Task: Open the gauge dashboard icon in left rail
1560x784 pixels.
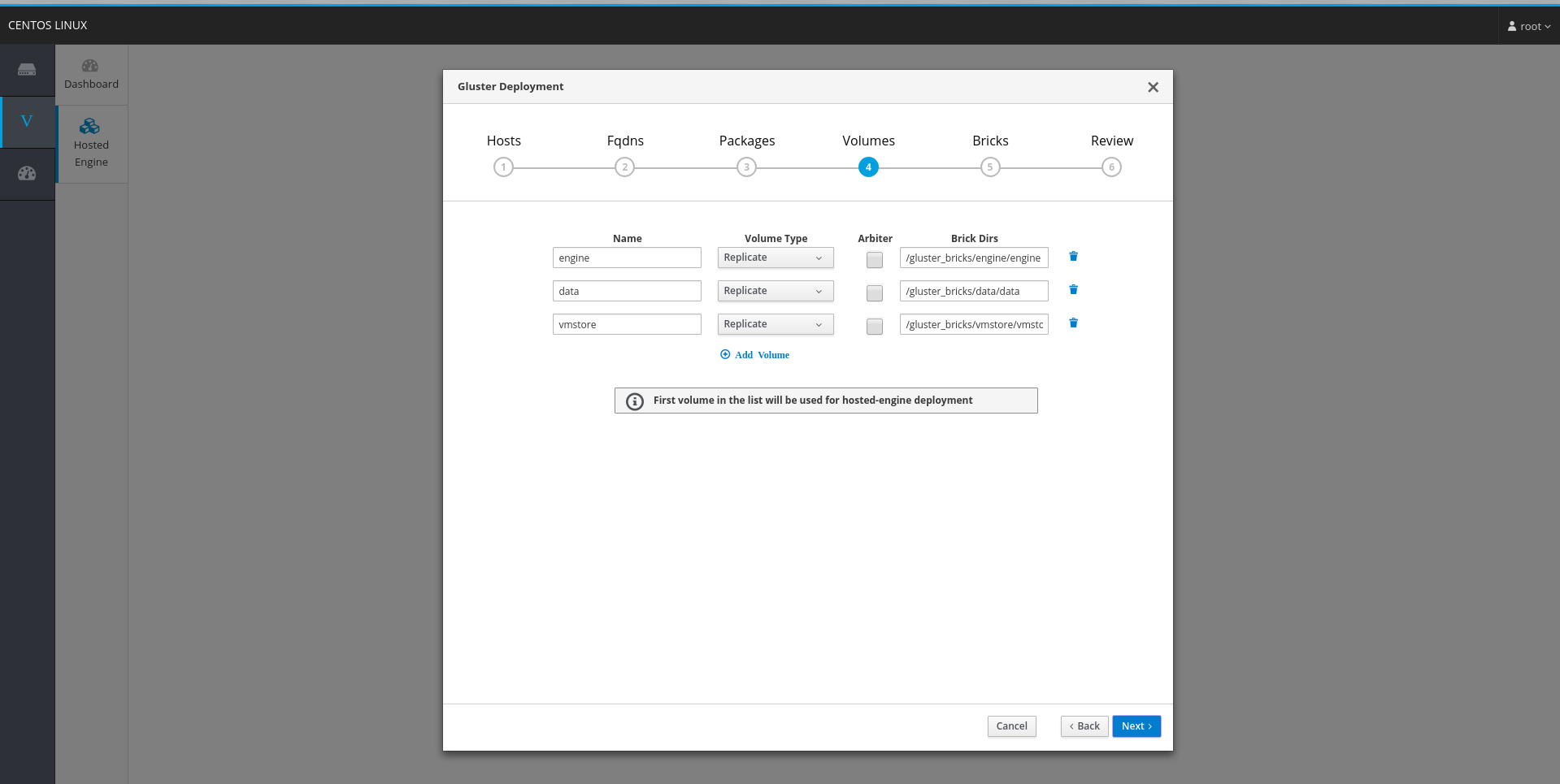Action: pos(27,173)
